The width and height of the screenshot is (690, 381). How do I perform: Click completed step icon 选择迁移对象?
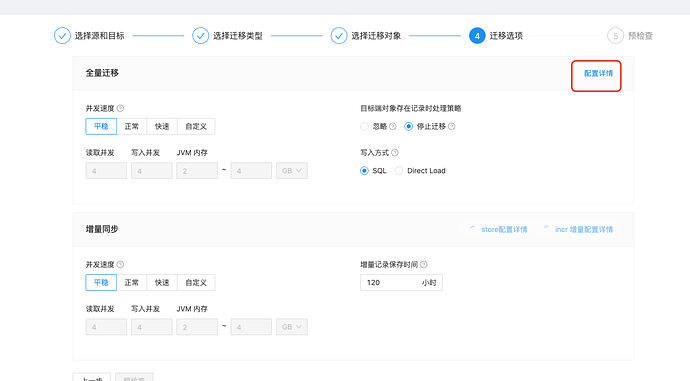[339, 36]
